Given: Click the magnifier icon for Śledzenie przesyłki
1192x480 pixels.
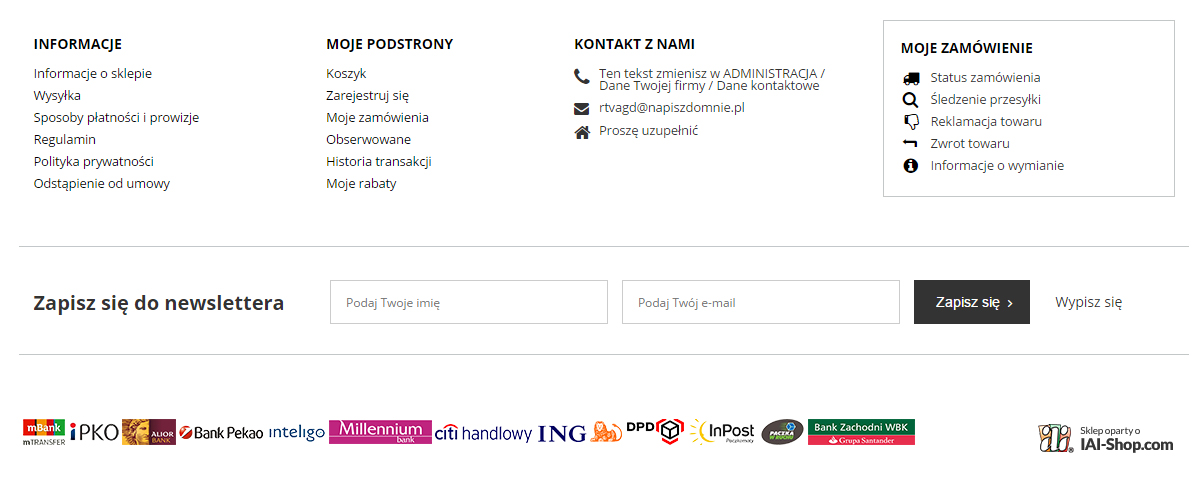Looking at the screenshot, I should 910,100.
